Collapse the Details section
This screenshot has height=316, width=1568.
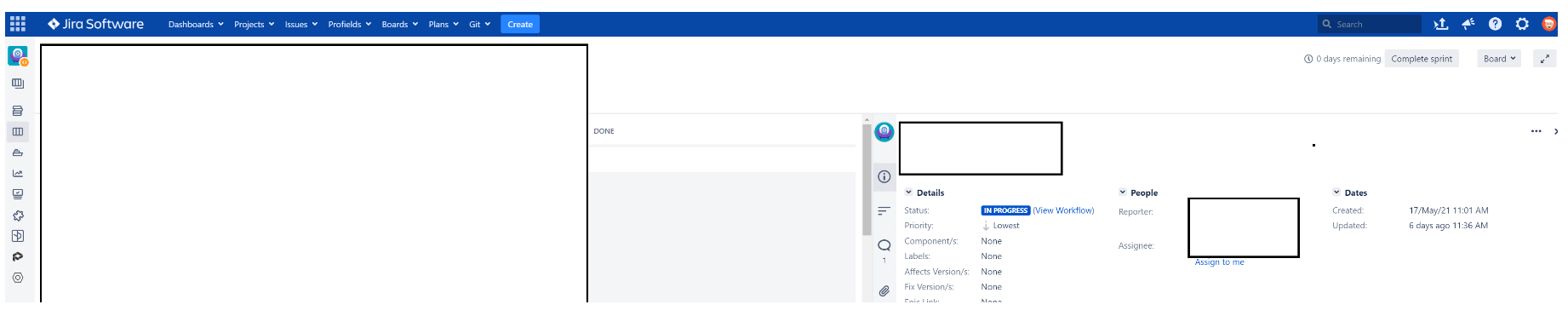908,192
